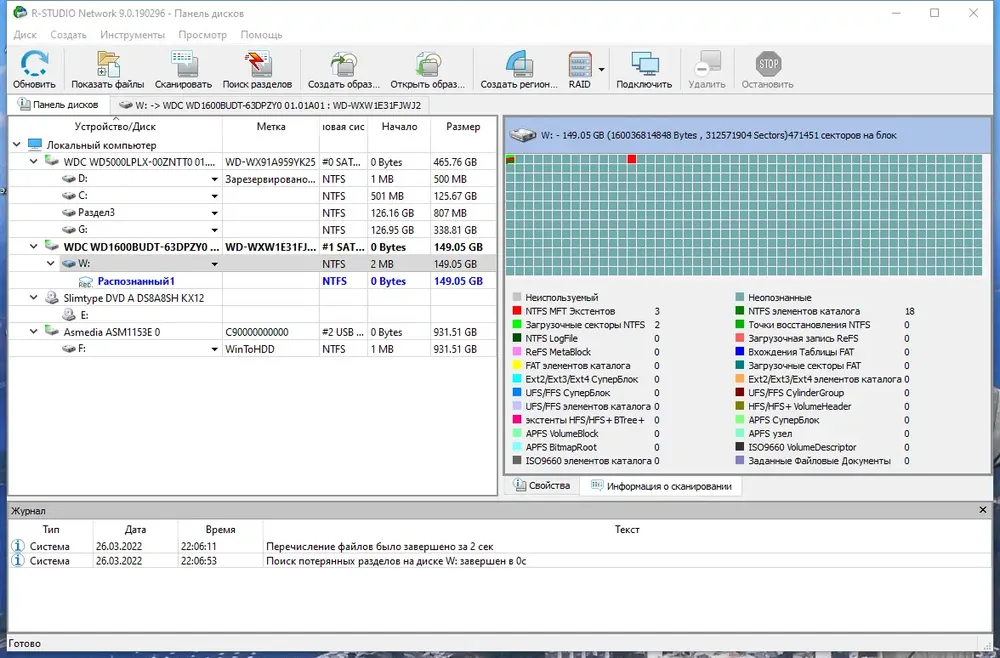The height and width of the screenshot is (658, 1000).
Task: Collapse the WDC WD5000LPLX disk node
Action: click(x=34, y=162)
